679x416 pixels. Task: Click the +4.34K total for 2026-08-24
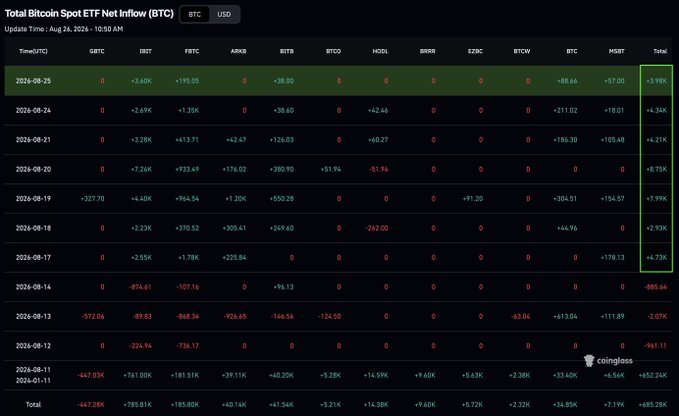tap(656, 110)
